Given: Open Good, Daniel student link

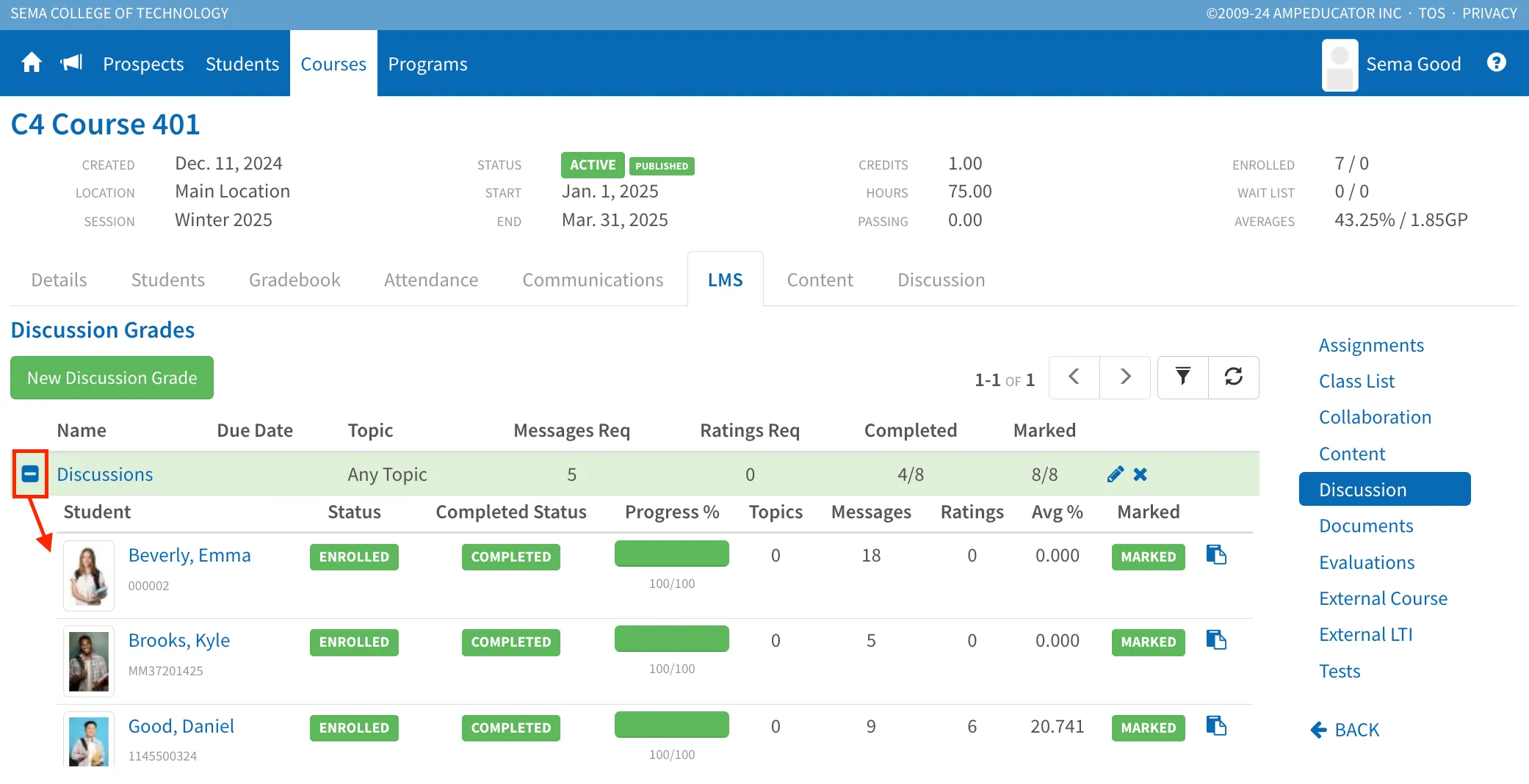Looking at the screenshot, I should (x=181, y=726).
